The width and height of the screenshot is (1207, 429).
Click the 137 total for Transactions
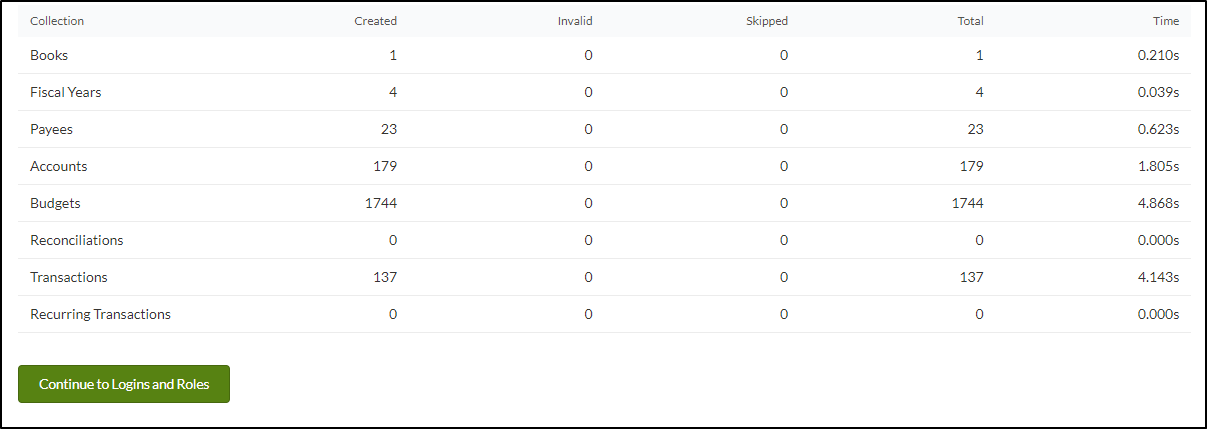click(972, 278)
